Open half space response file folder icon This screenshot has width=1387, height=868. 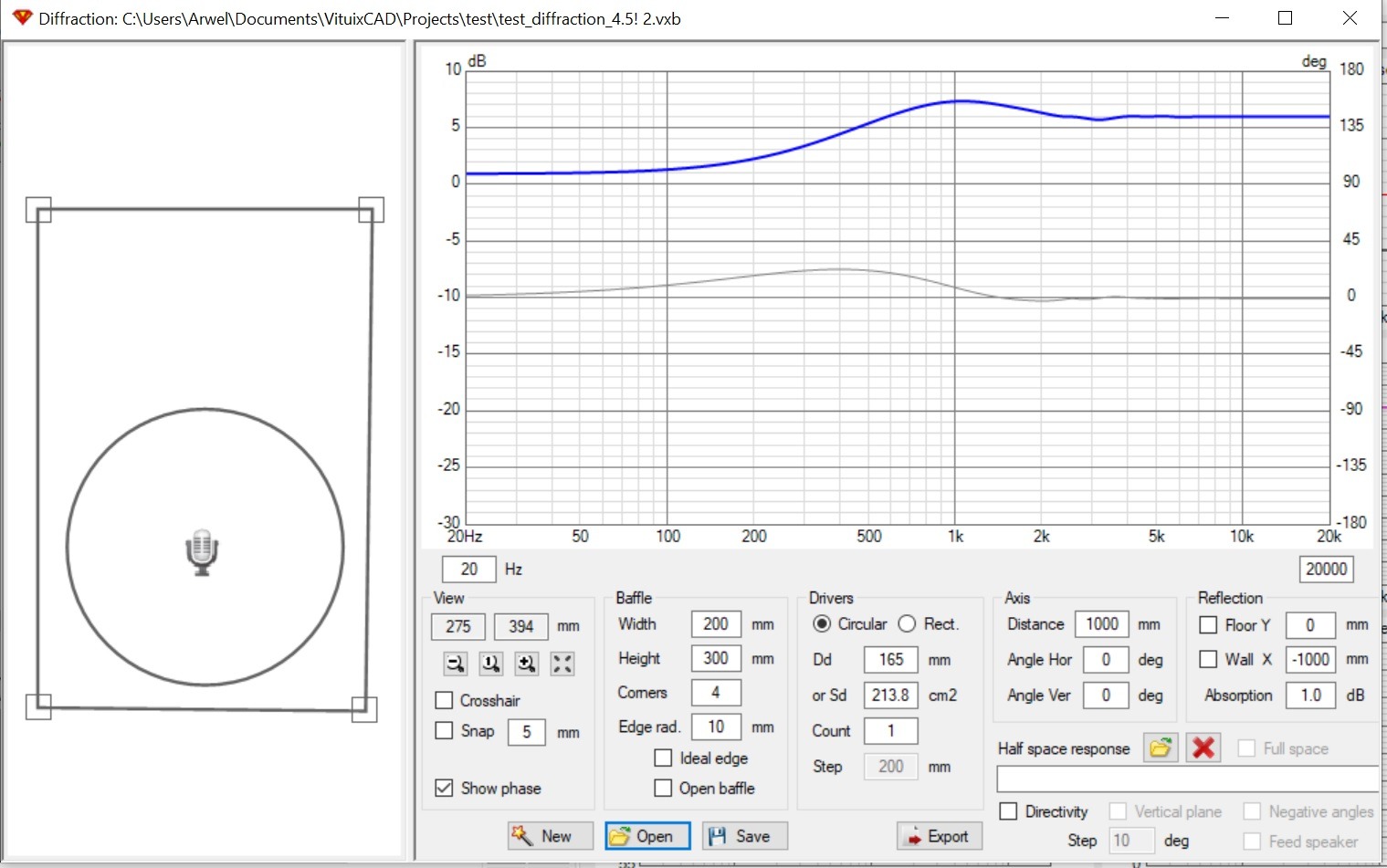pos(1161,748)
